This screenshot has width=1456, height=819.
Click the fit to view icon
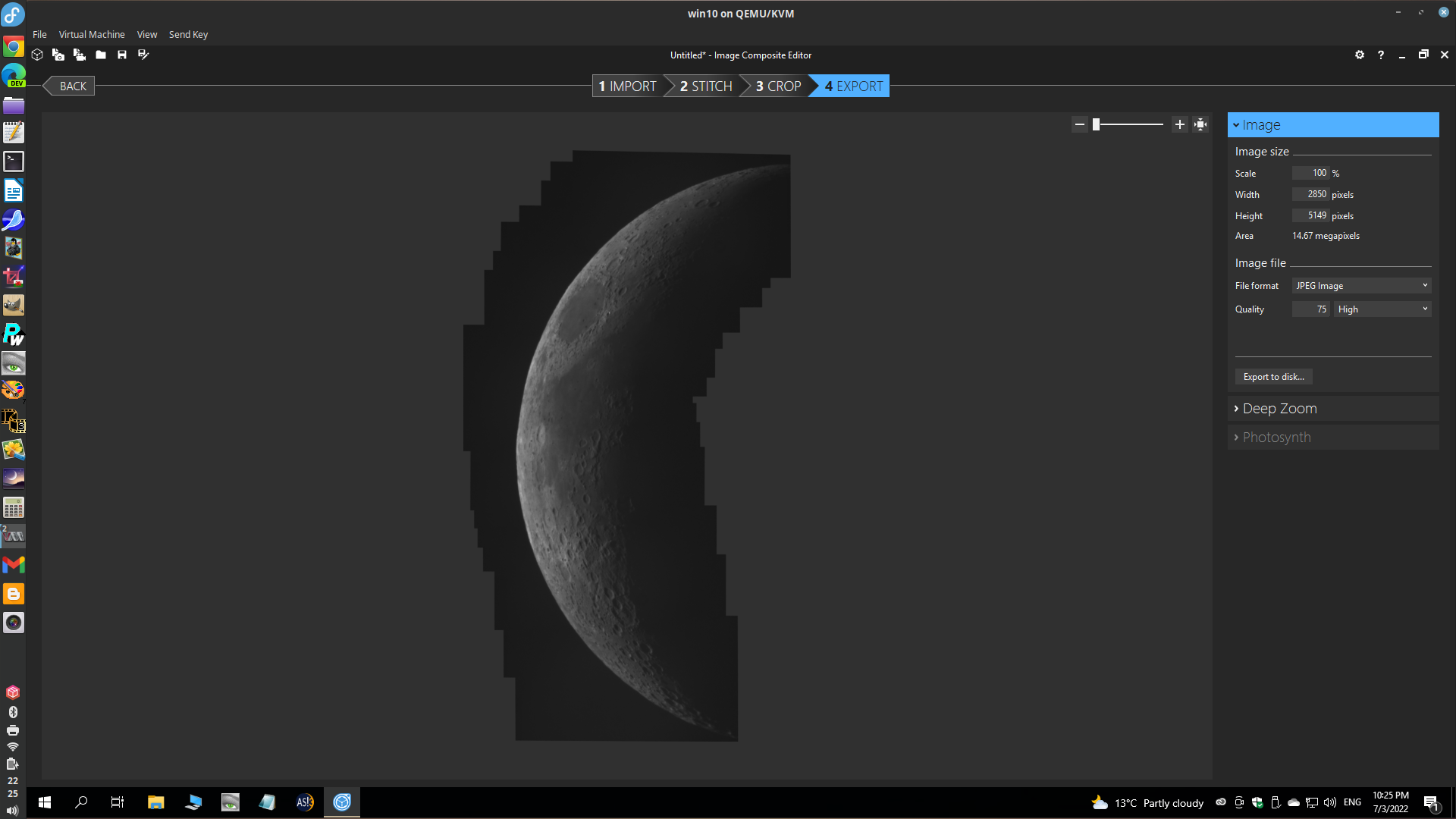(x=1200, y=124)
